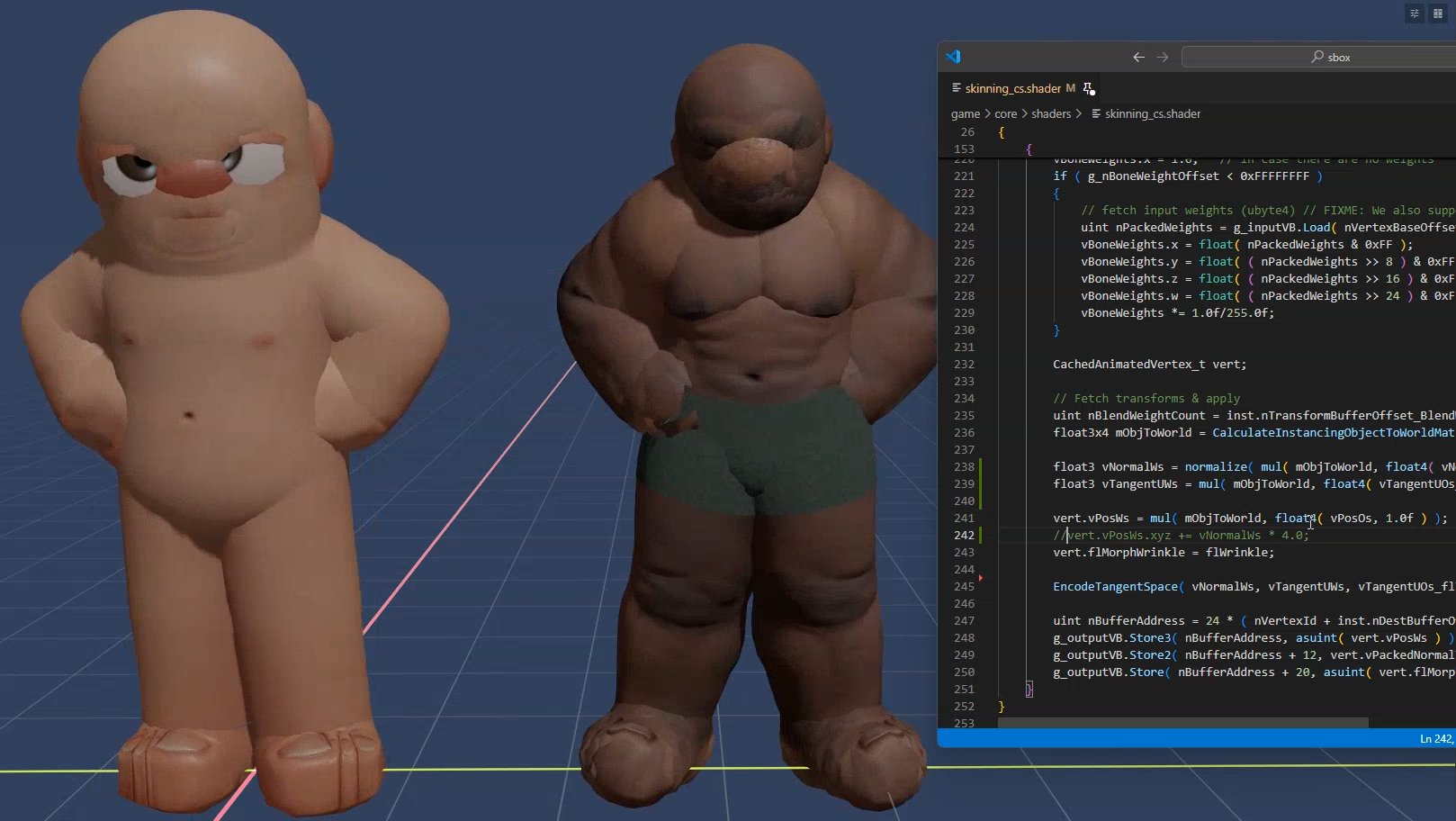Click line number 232 in the gutter
The image size is (1456, 821).
964,364
